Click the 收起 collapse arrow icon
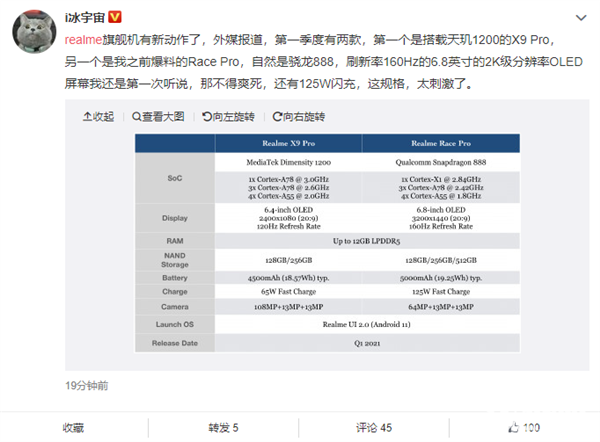Screen dimensions: 600x442 point(86,116)
